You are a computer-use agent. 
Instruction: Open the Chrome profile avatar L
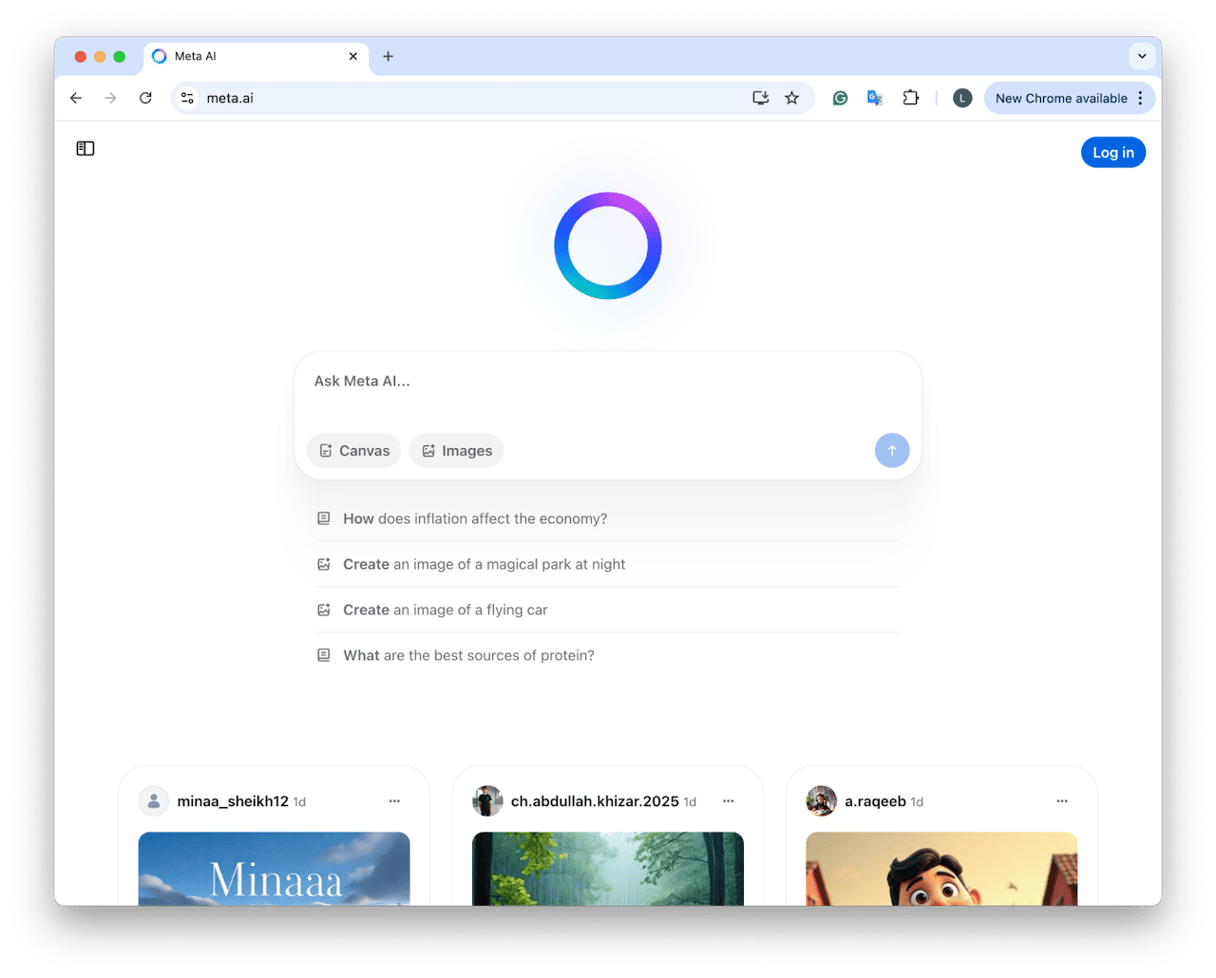[962, 98]
